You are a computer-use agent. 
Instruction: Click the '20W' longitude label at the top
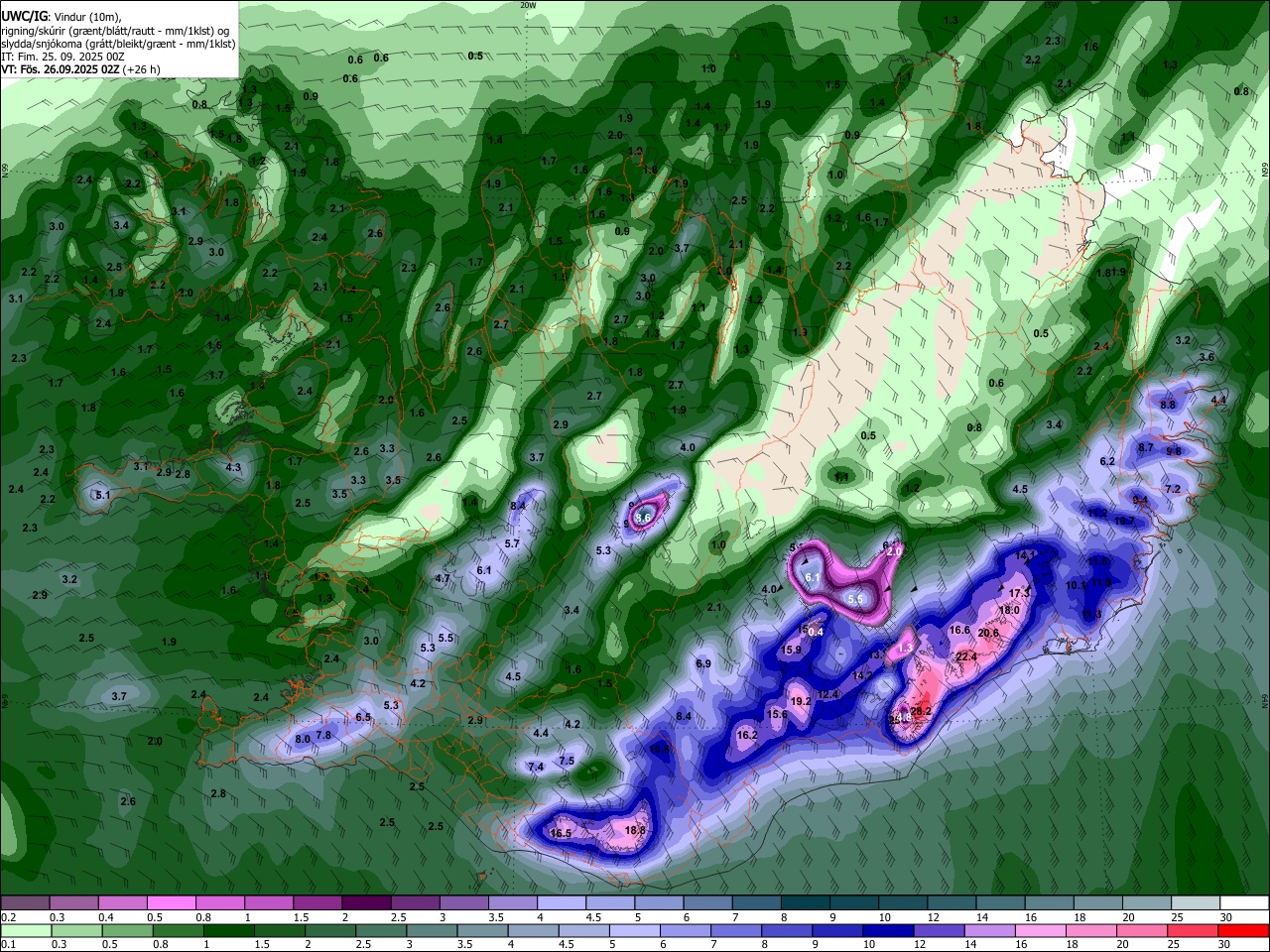point(528,5)
